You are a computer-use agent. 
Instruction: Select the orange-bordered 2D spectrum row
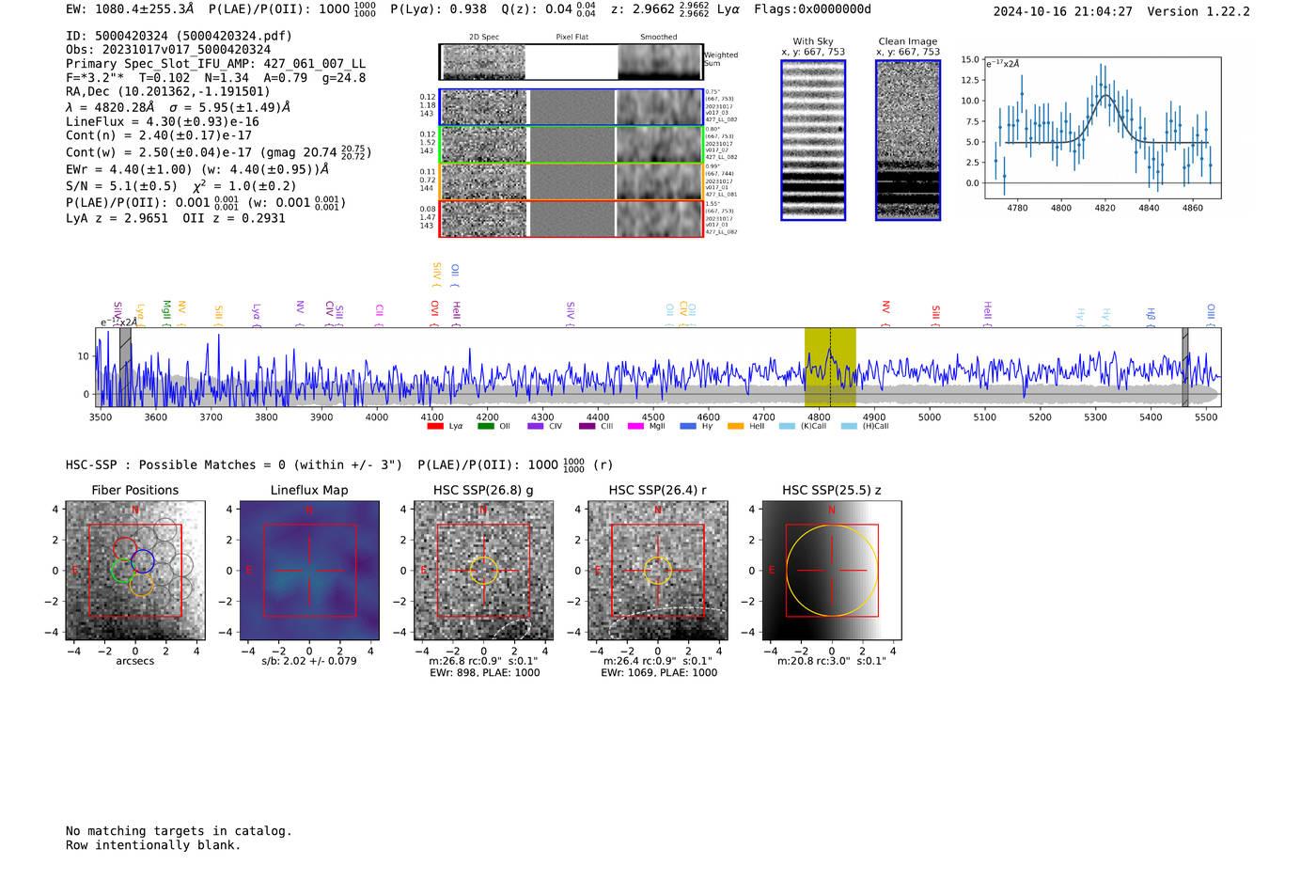pos(572,181)
